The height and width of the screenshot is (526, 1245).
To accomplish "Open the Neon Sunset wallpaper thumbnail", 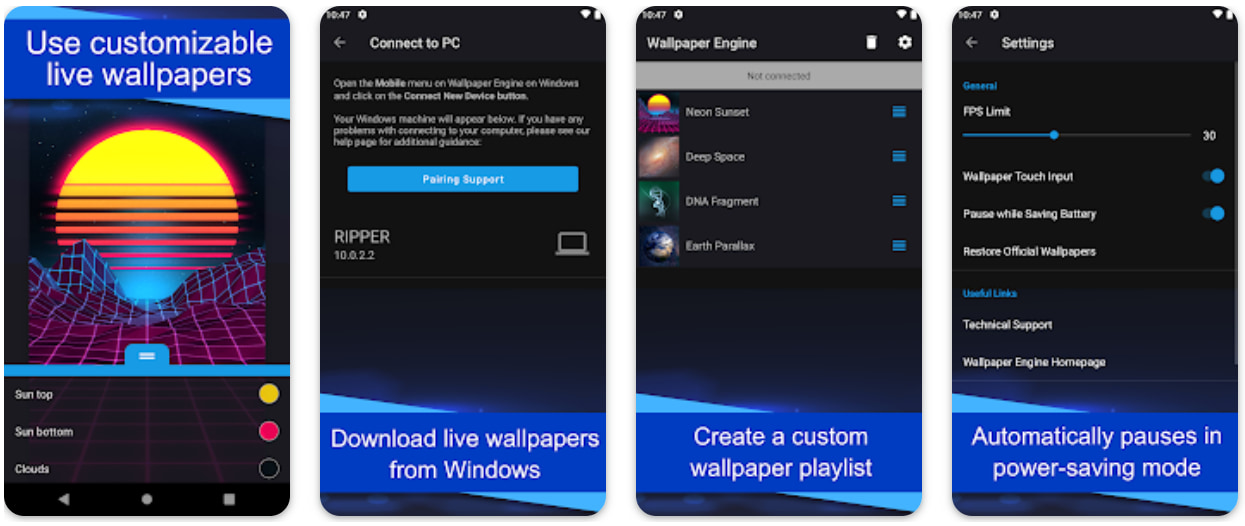I will pos(659,112).
